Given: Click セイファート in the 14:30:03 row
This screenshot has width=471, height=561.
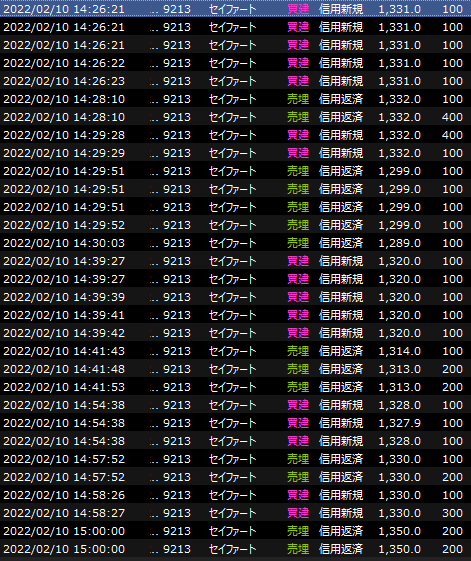Looking at the screenshot, I should (233, 243).
